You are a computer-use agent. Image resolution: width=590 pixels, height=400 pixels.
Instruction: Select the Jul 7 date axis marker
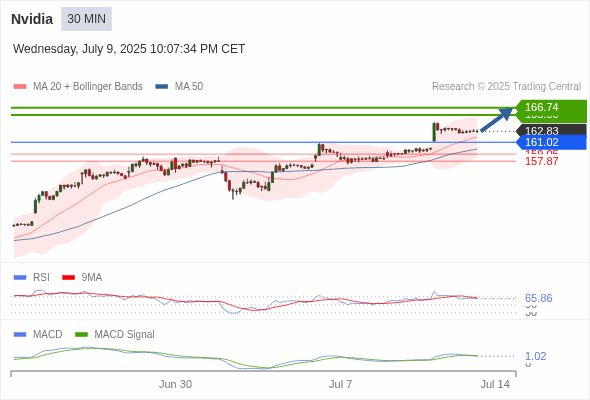(x=341, y=384)
